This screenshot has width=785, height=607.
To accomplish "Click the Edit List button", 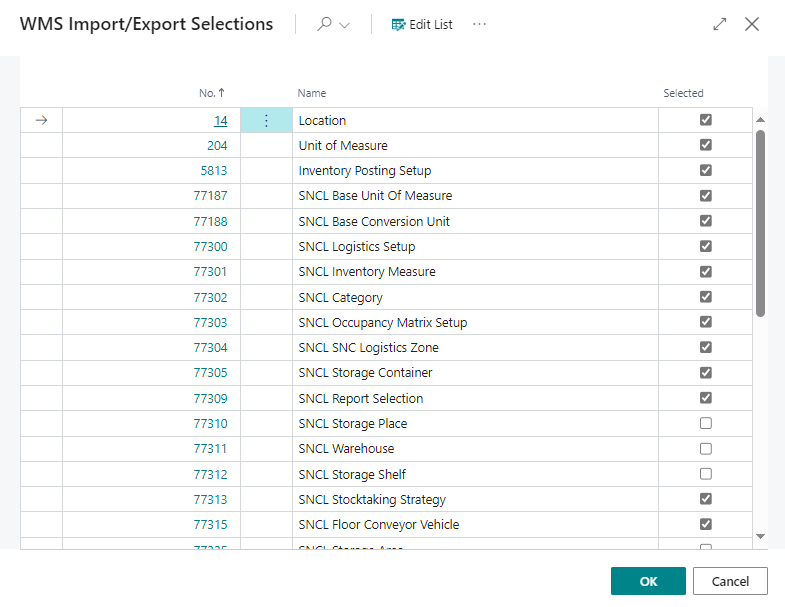I will 422,24.
